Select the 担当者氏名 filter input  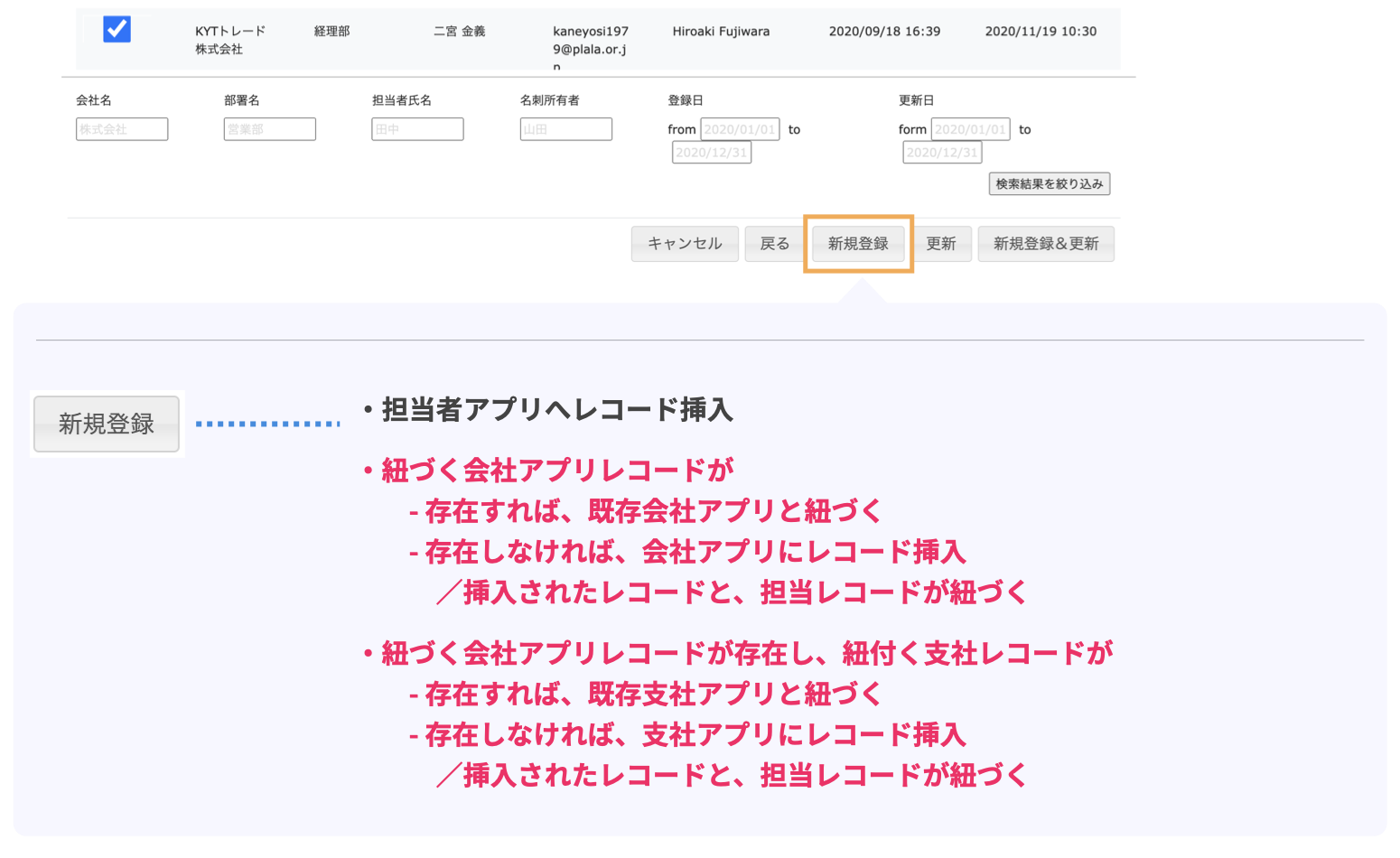417,129
